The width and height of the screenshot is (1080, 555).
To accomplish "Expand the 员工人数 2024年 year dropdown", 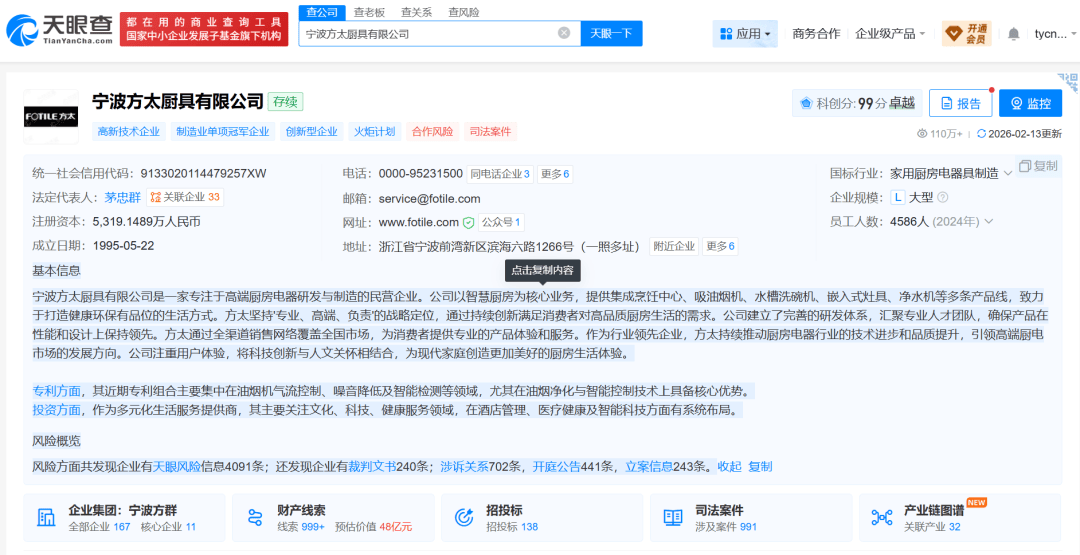I will tap(989, 222).
